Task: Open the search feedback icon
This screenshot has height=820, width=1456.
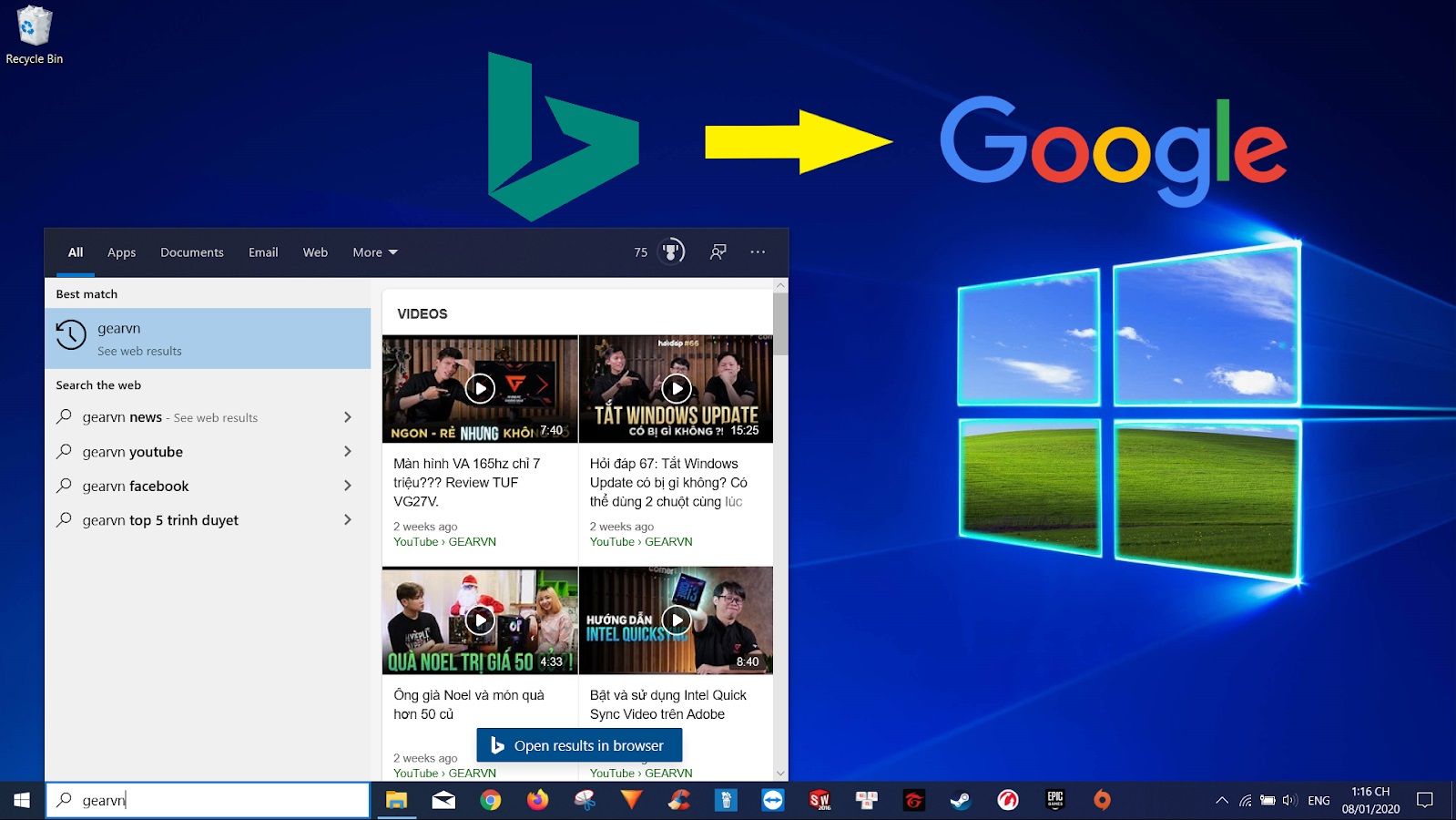Action: (718, 251)
